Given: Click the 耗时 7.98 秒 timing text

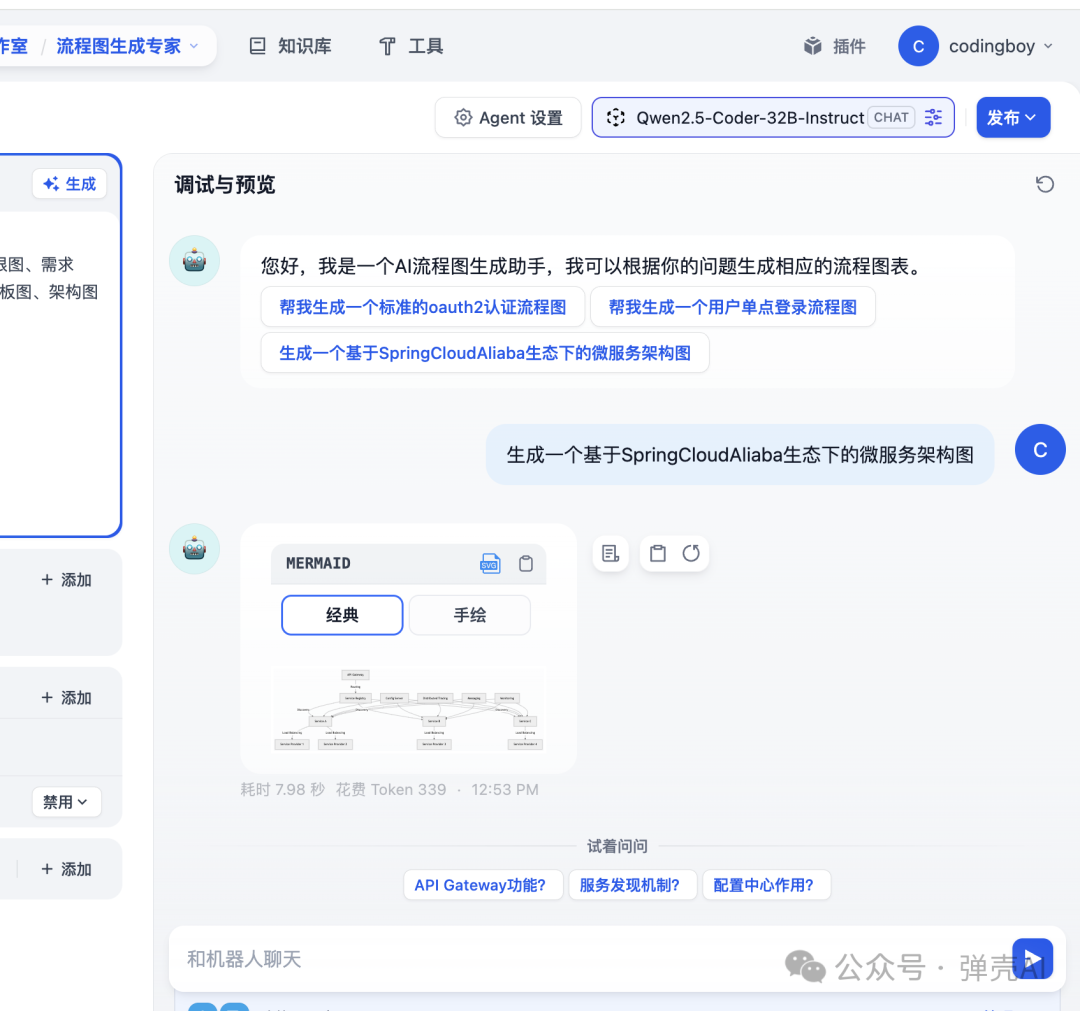Looking at the screenshot, I should coord(282,789).
